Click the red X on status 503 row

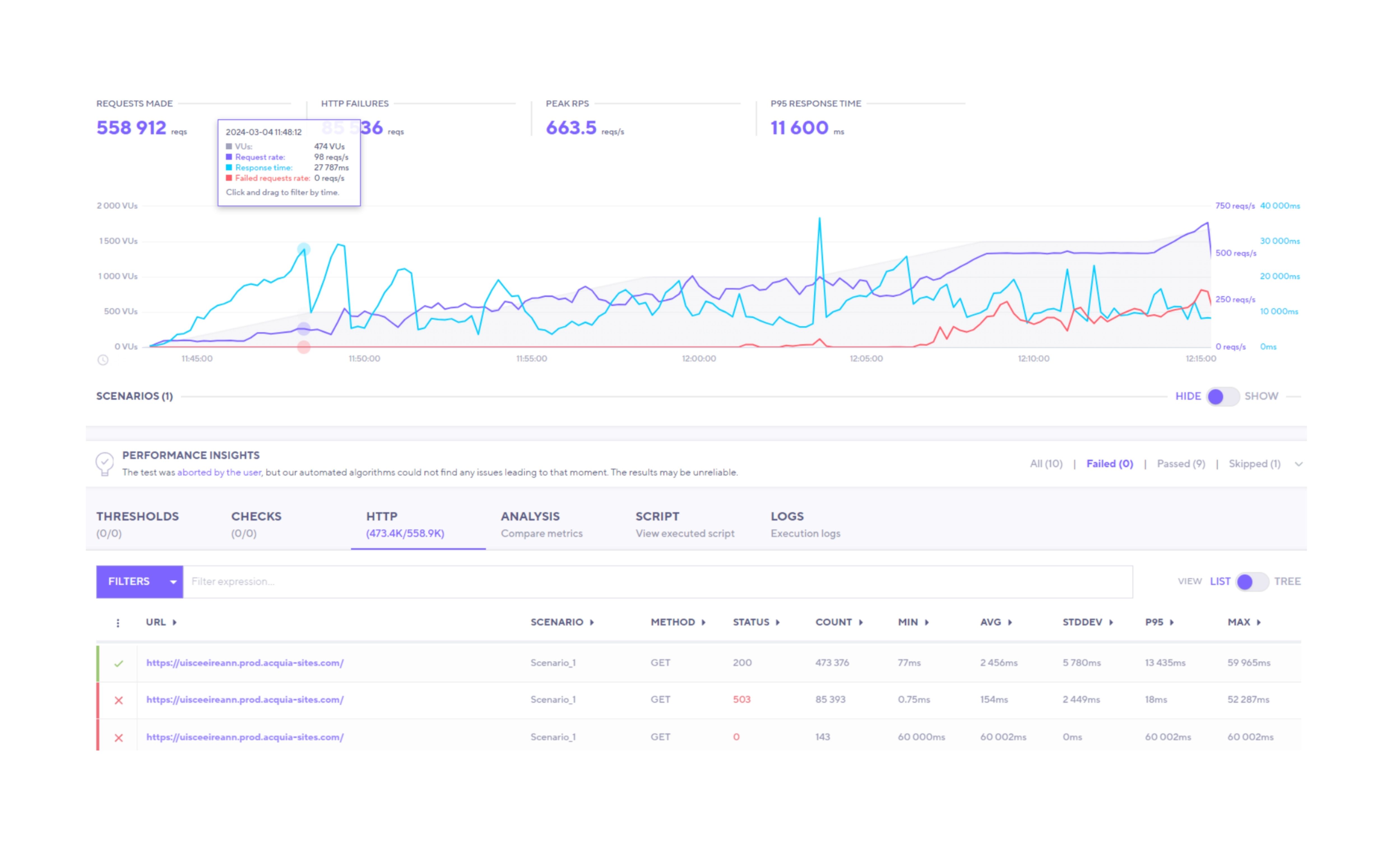click(x=118, y=701)
